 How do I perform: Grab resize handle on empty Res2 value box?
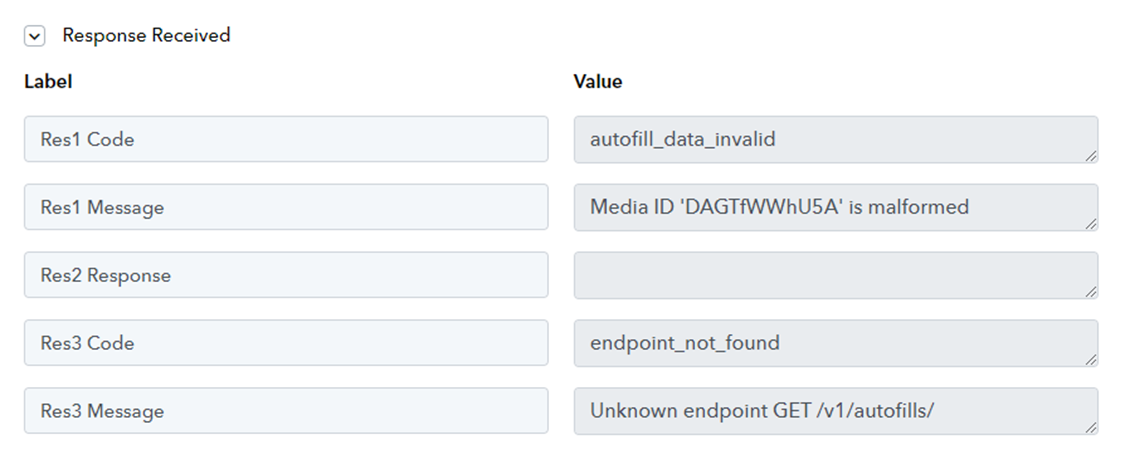1091,291
